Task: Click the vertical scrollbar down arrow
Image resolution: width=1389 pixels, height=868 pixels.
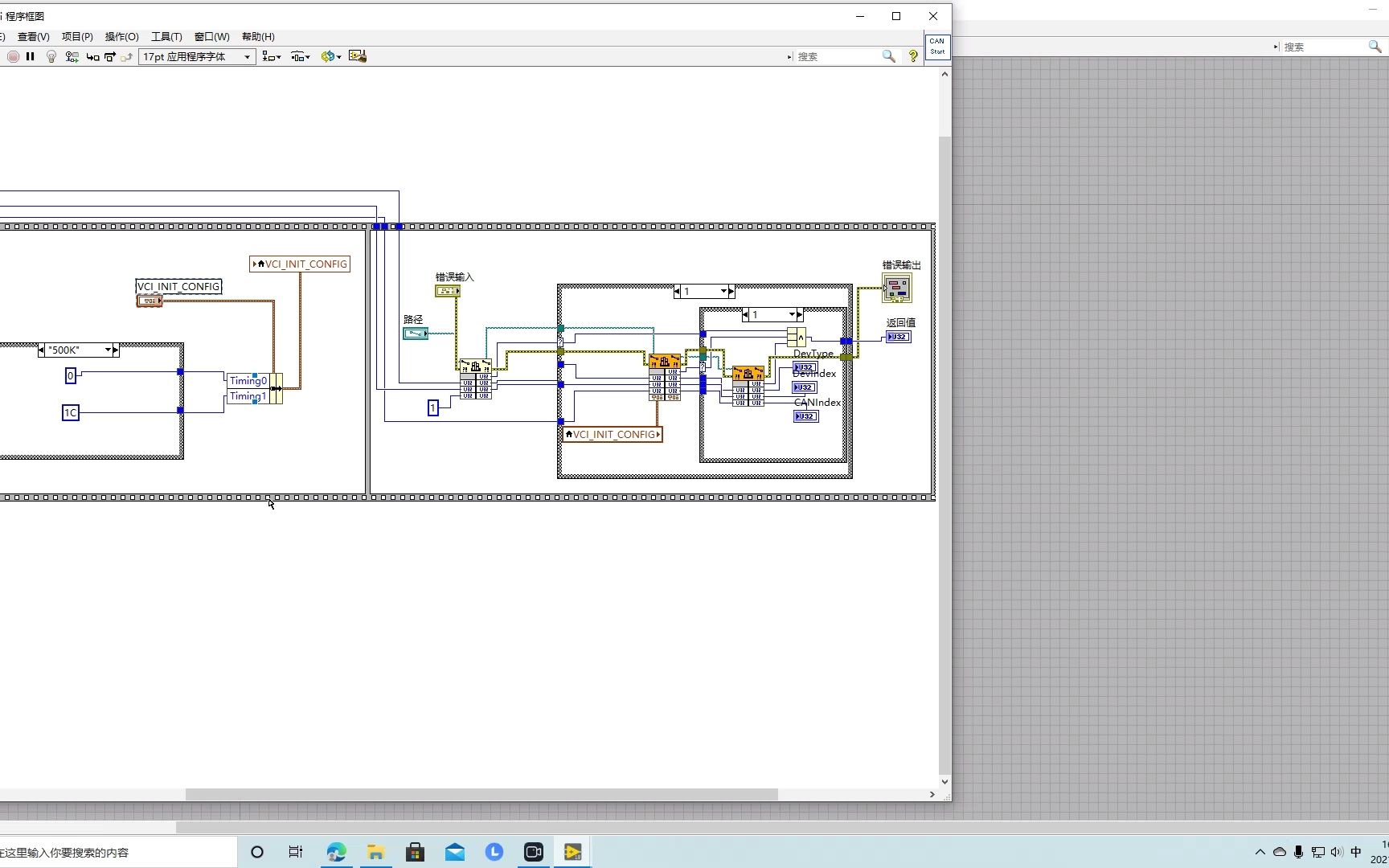Action: click(944, 782)
